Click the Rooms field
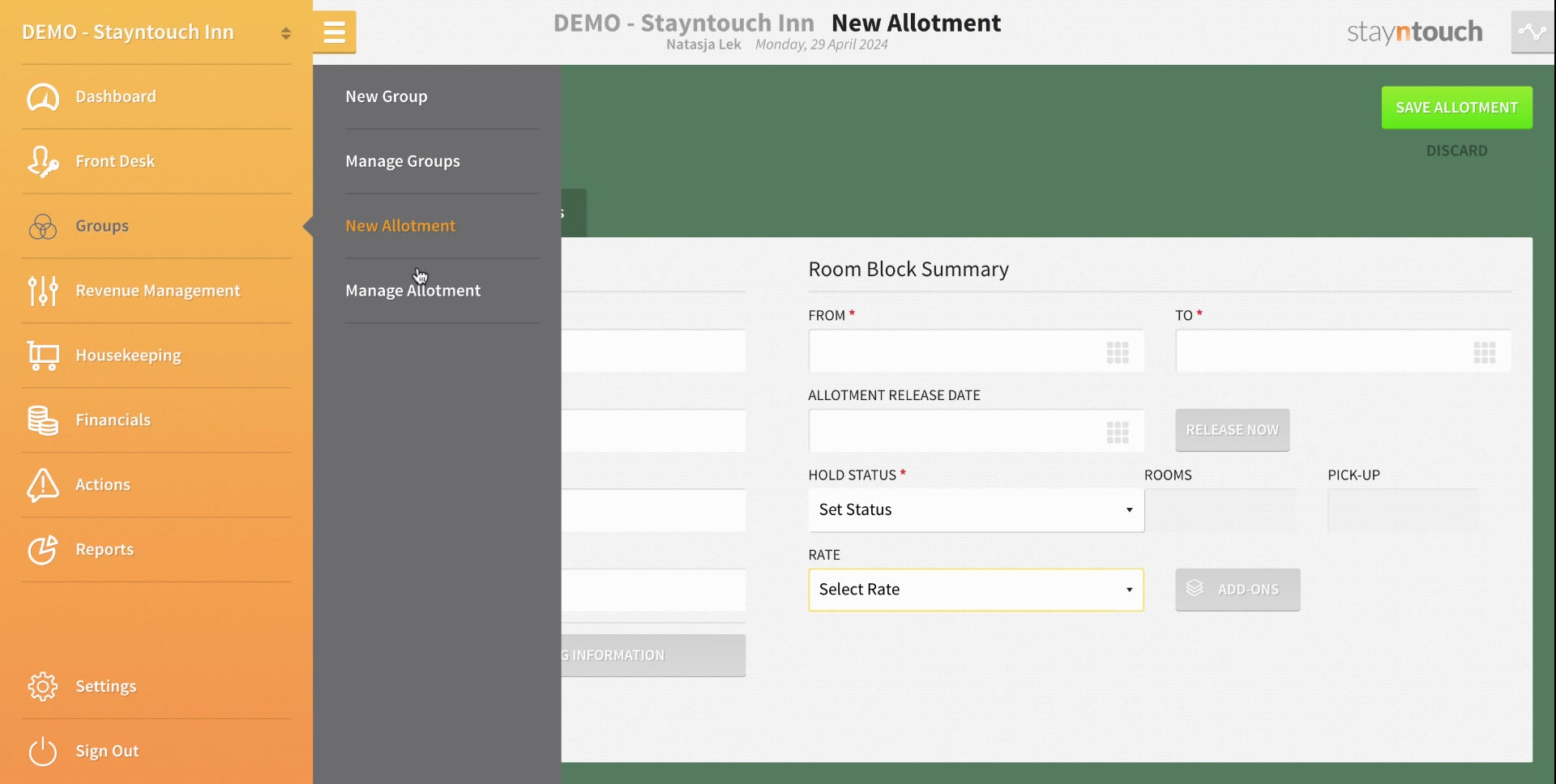1556x784 pixels. [x=1220, y=510]
